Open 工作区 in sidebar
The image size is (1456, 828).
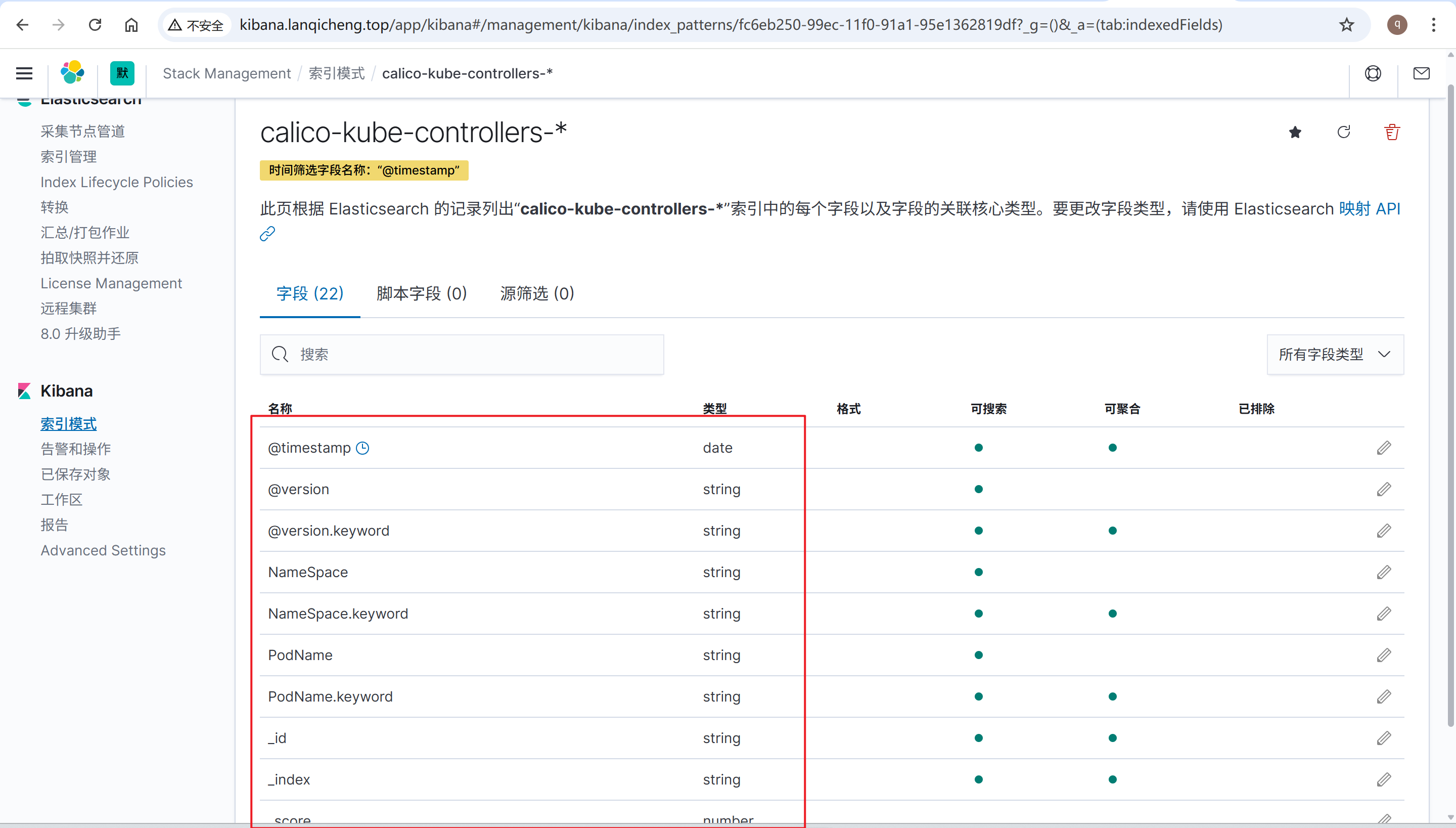tap(61, 500)
